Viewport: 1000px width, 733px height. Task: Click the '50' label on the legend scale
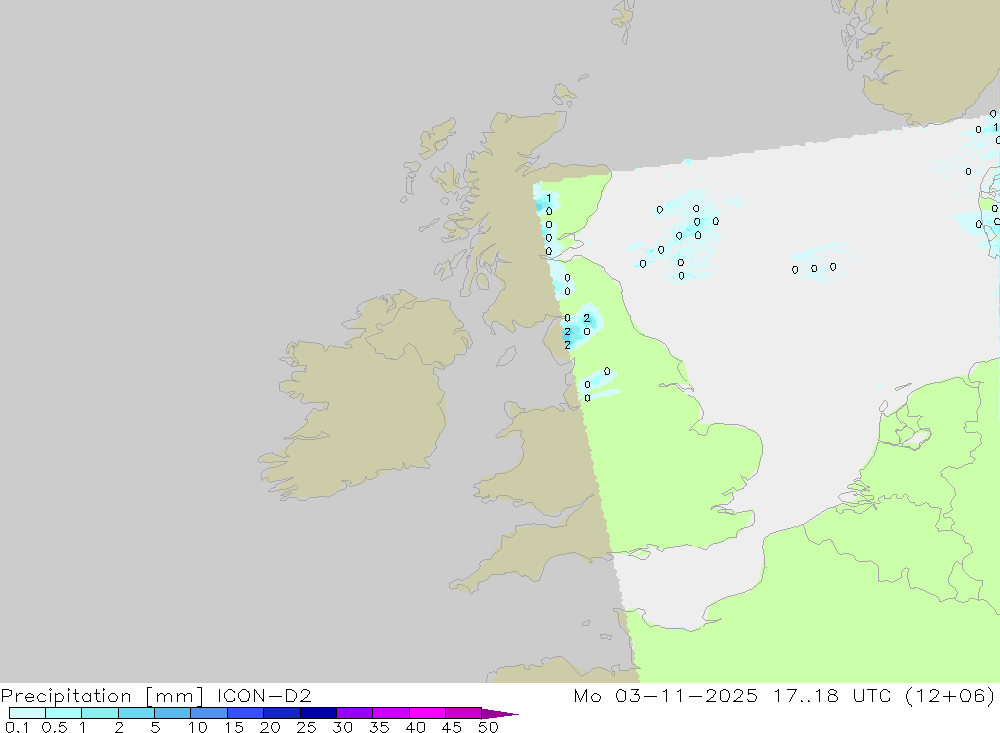click(487, 727)
